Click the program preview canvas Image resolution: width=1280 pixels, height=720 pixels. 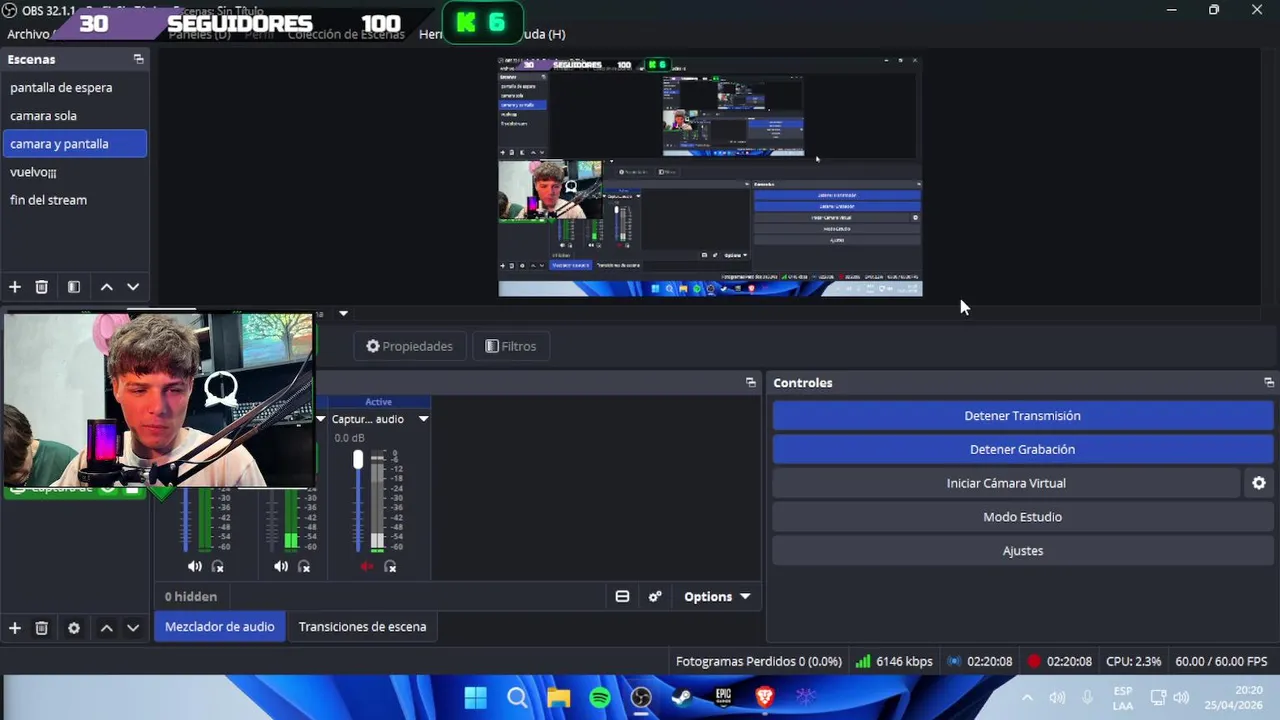(x=710, y=176)
